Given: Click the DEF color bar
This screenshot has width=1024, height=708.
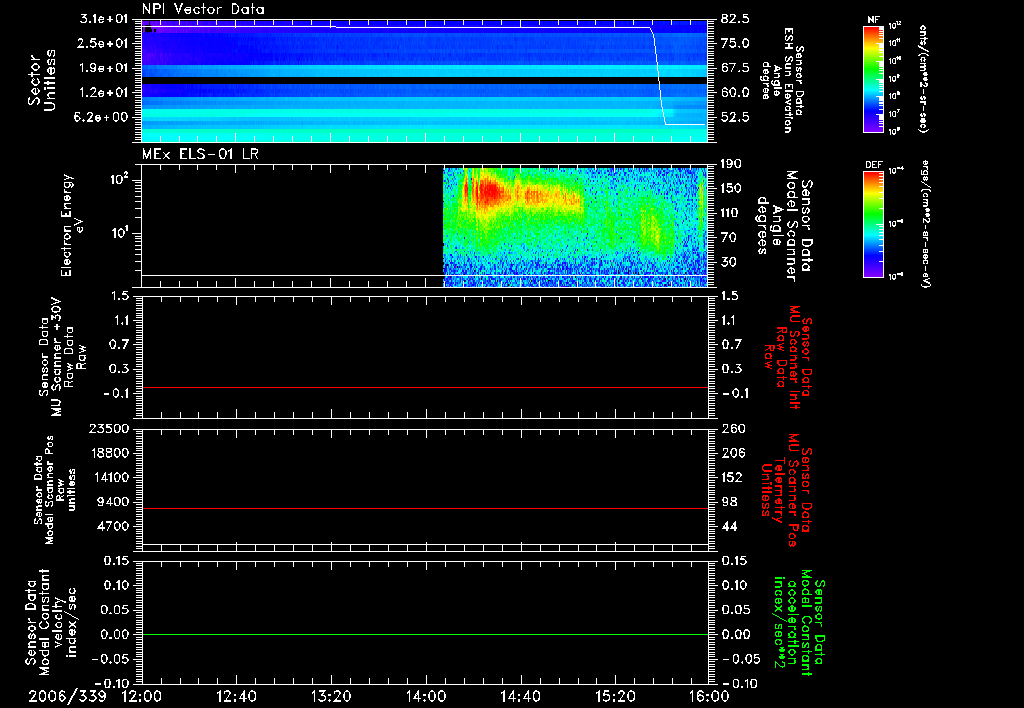Looking at the screenshot, I should (x=873, y=224).
